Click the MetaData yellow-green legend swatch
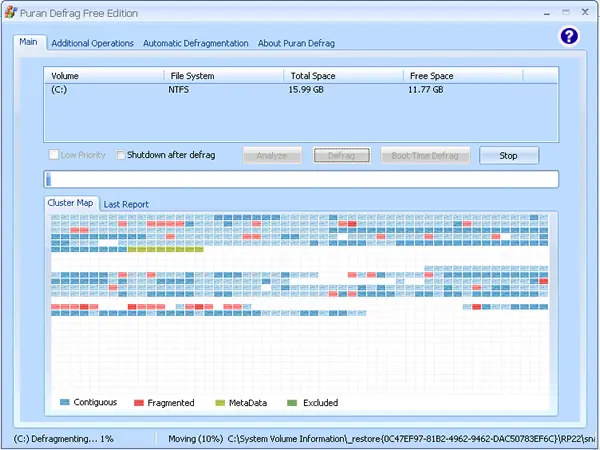The height and width of the screenshot is (450, 600). click(x=220, y=403)
